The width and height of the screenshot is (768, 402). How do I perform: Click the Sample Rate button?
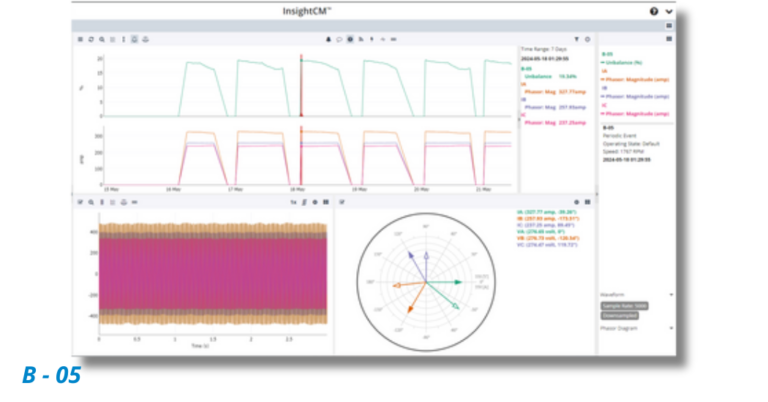tap(625, 305)
